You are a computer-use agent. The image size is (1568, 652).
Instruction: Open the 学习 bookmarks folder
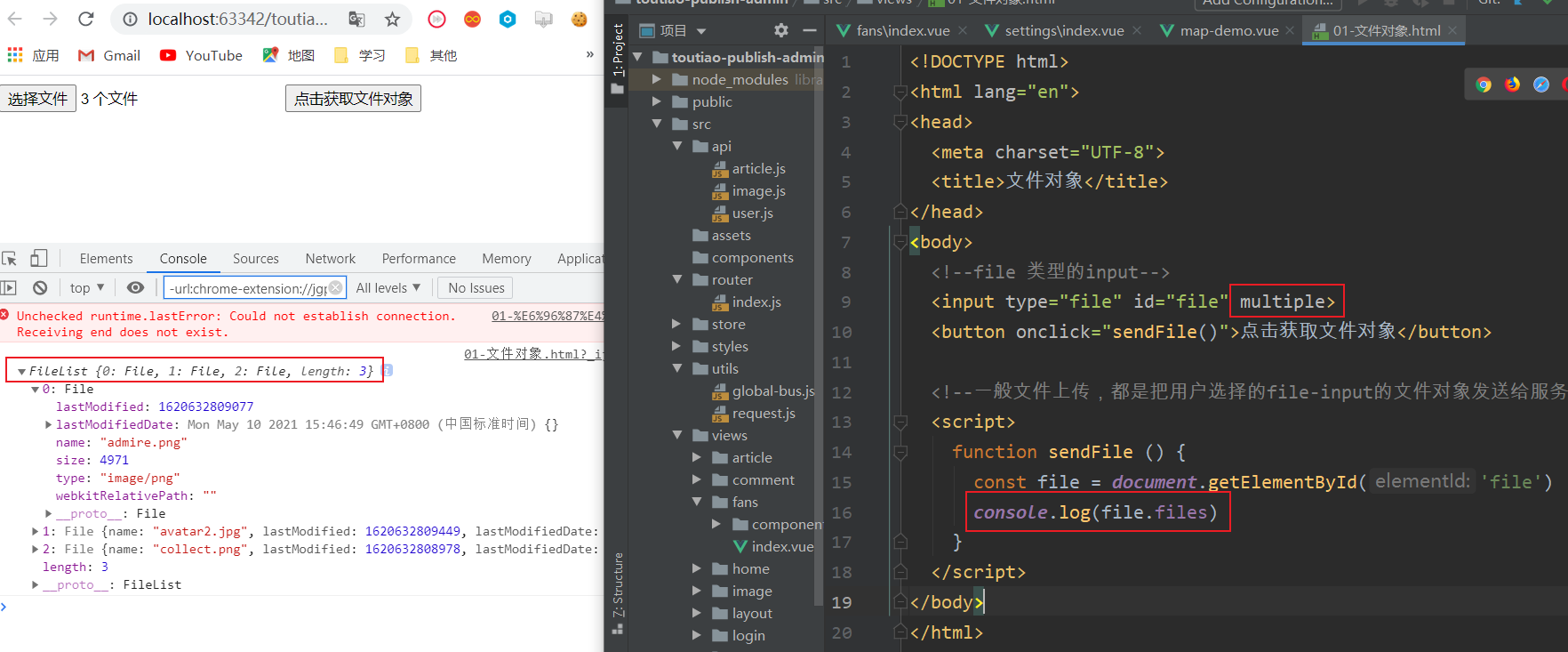(359, 55)
